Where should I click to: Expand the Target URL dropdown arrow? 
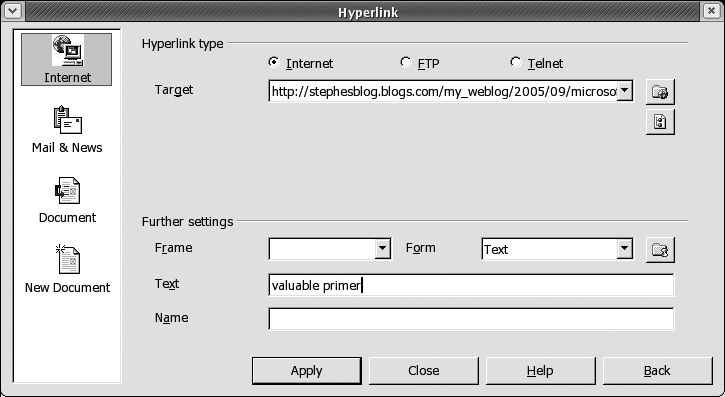pyautogui.click(x=625, y=91)
